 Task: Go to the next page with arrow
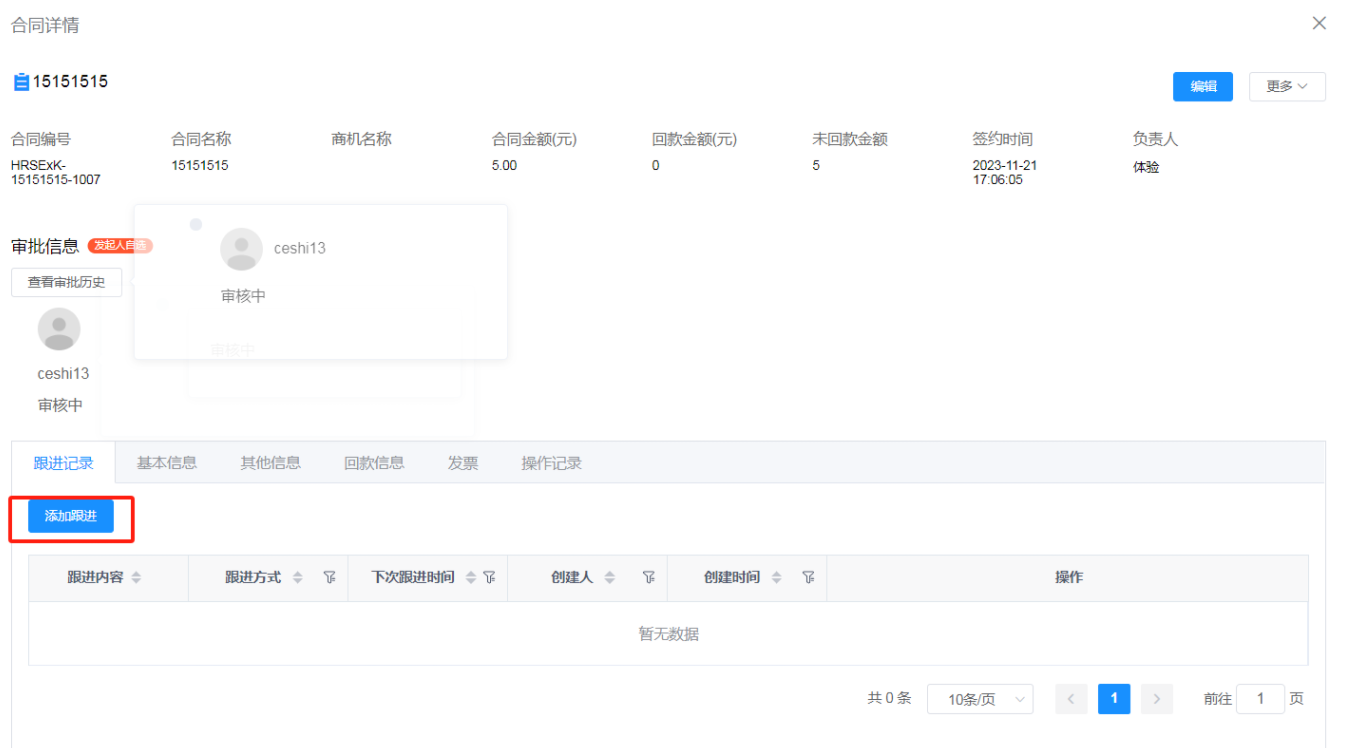[x=1157, y=698]
